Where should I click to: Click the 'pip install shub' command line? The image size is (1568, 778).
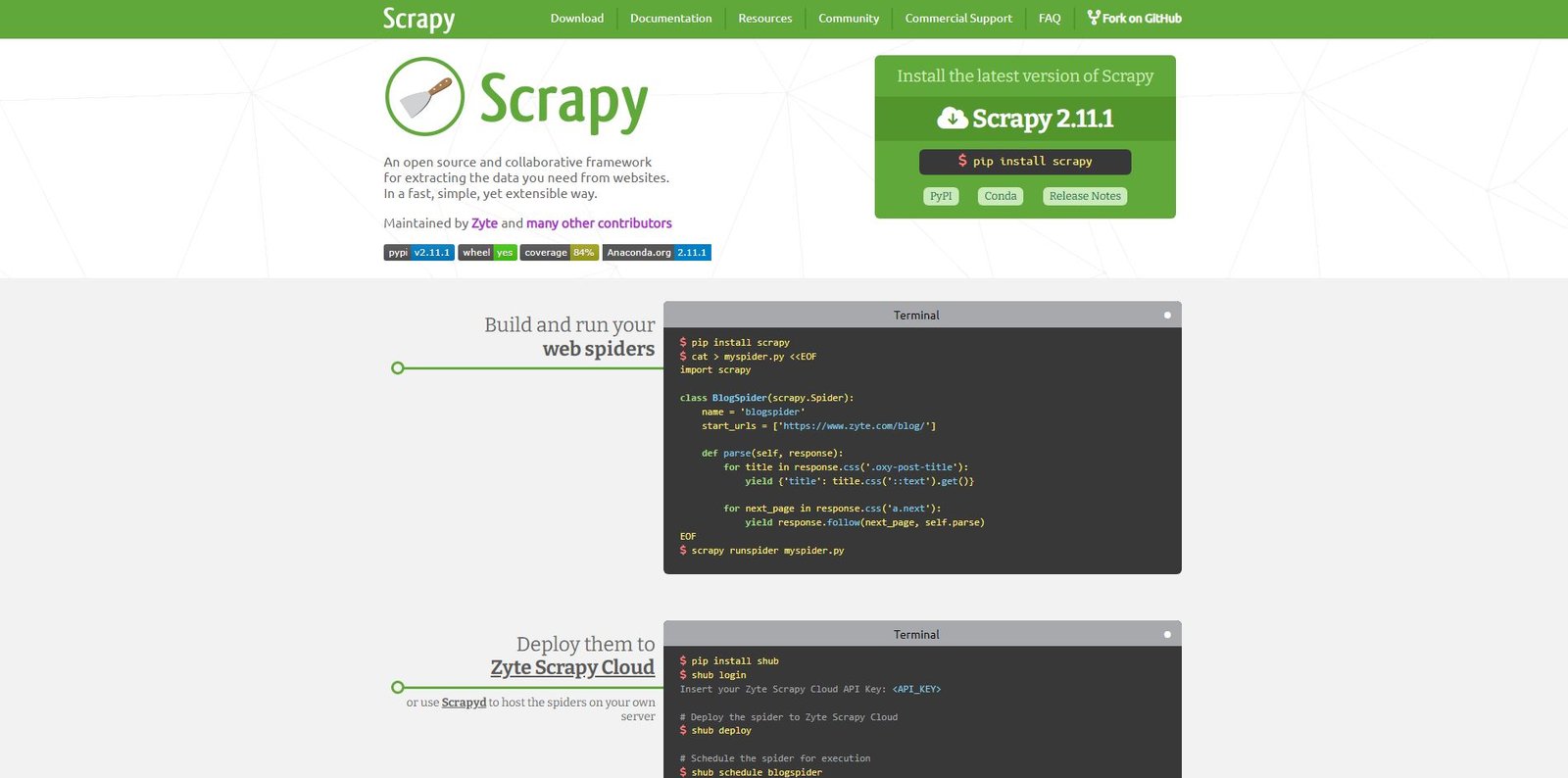(729, 661)
